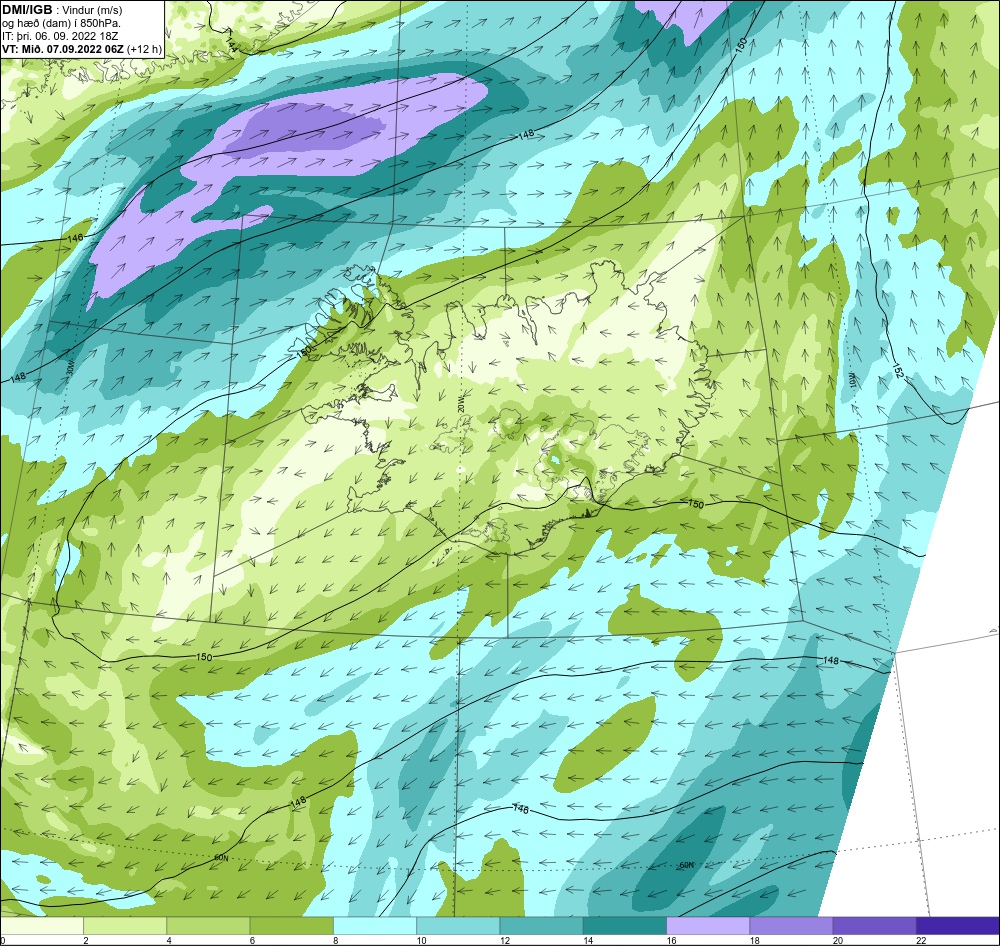
Task: Click the '20W' longitude label over Iceland
Action: click(x=461, y=403)
